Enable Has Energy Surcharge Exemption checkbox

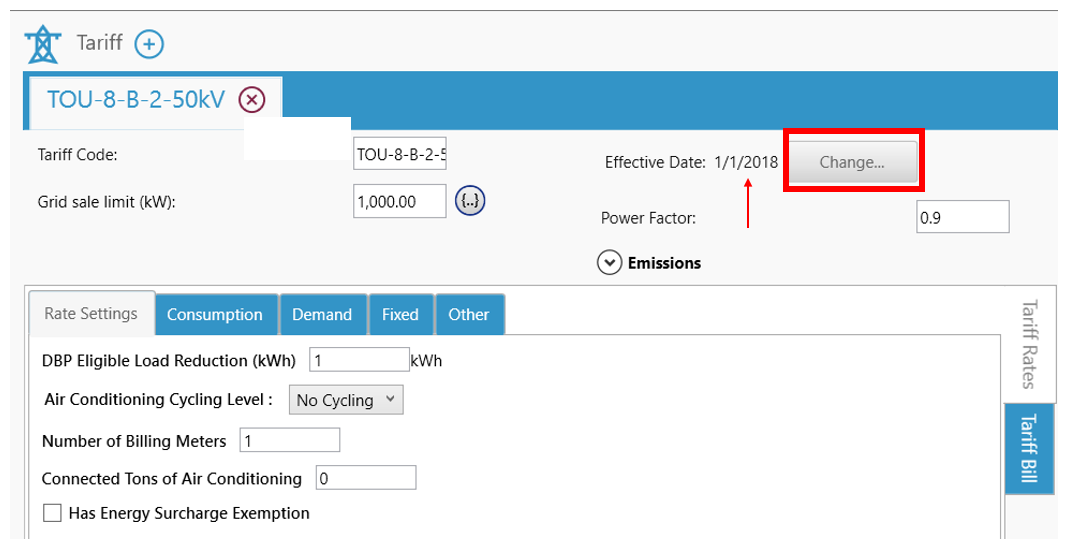click(53, 513)
